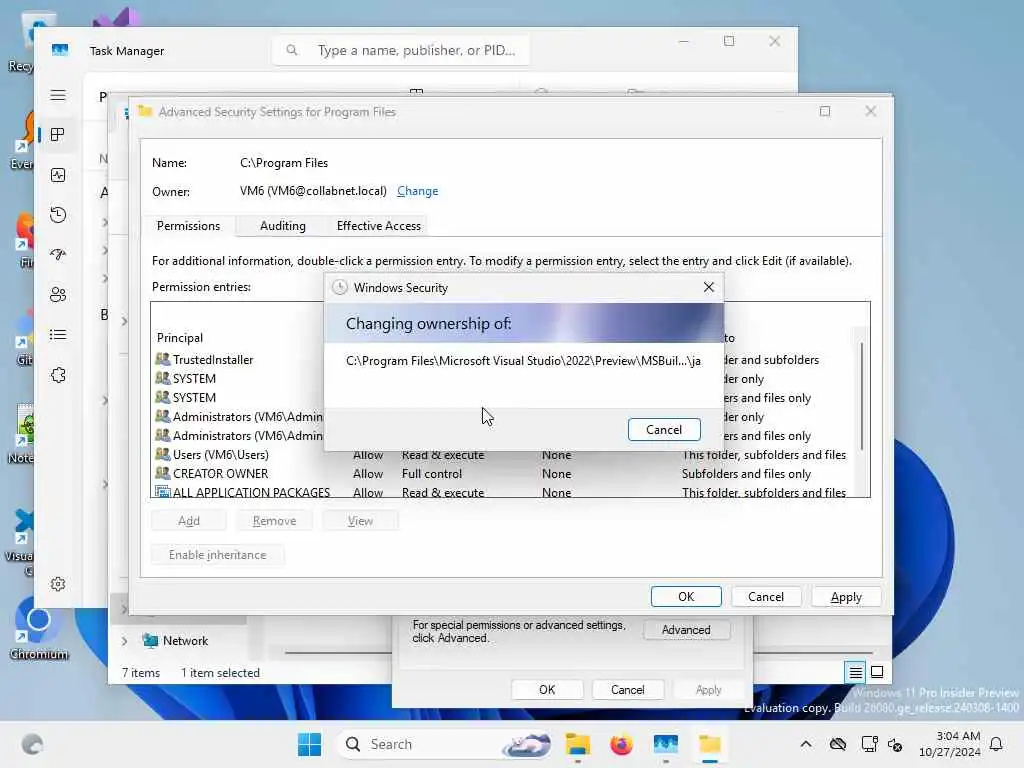This screenshot has width=1024, height=768.
Task: Maximize the Advanced Security Settings window
Action: 825,112
